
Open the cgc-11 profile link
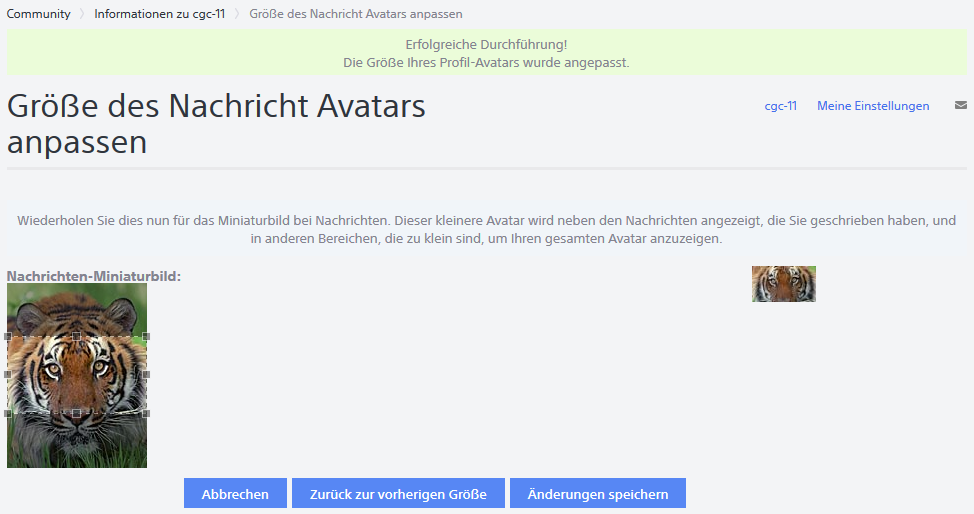[780, 106]
